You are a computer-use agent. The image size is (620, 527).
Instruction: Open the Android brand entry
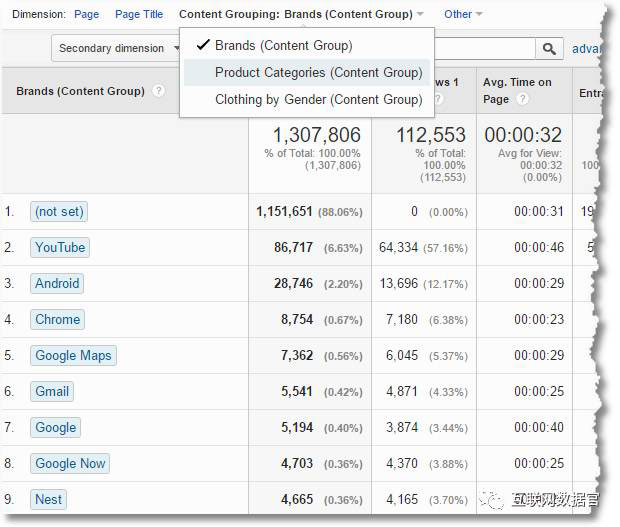pos(57,283)
